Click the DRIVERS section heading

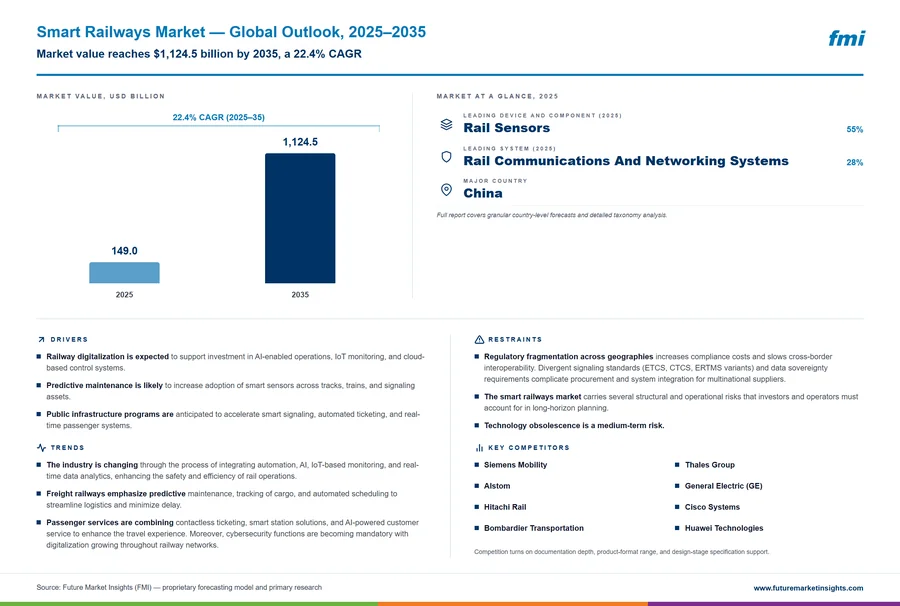(x=69, y=340)
